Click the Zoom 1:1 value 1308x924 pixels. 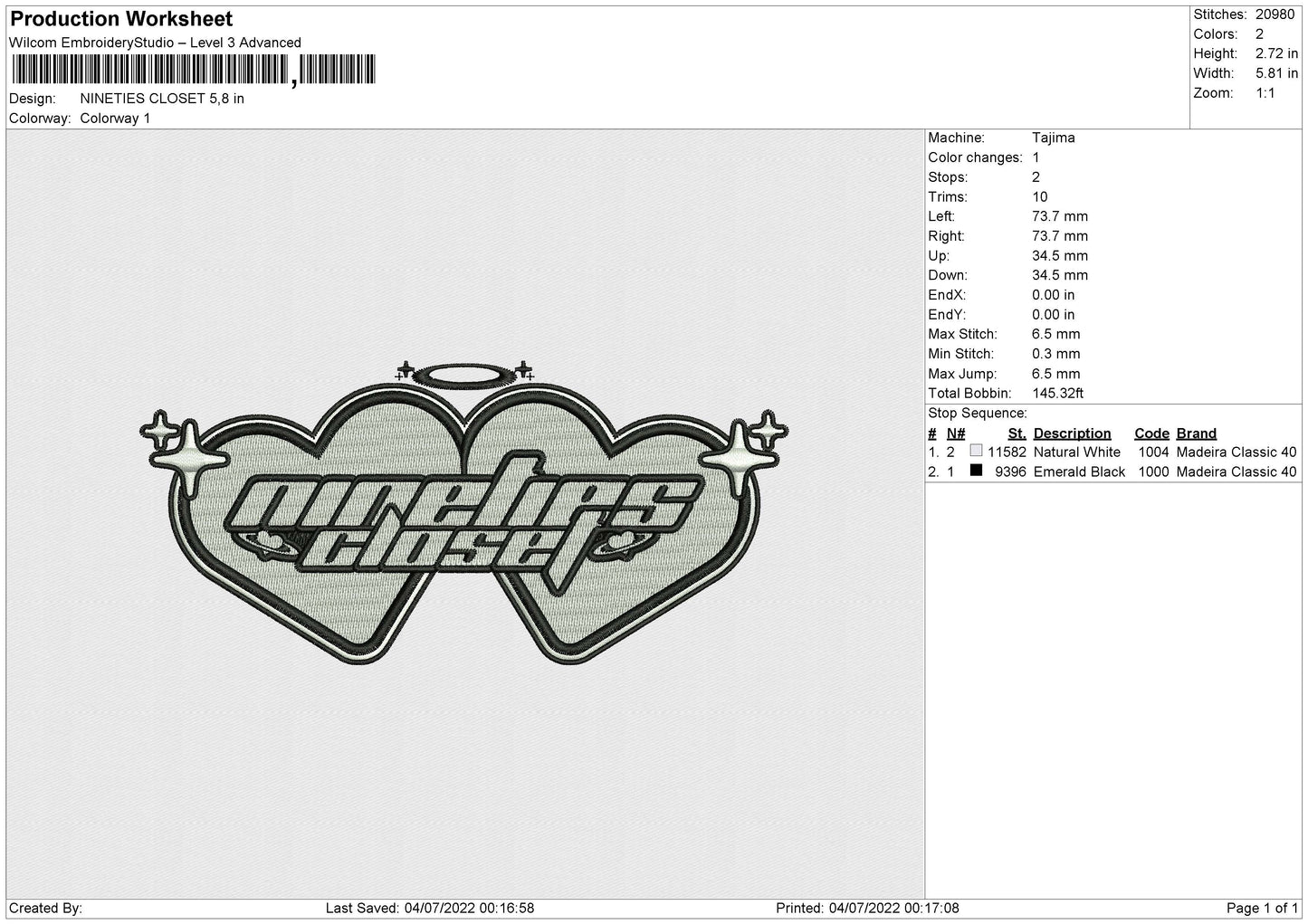(x=1265, y=92)
